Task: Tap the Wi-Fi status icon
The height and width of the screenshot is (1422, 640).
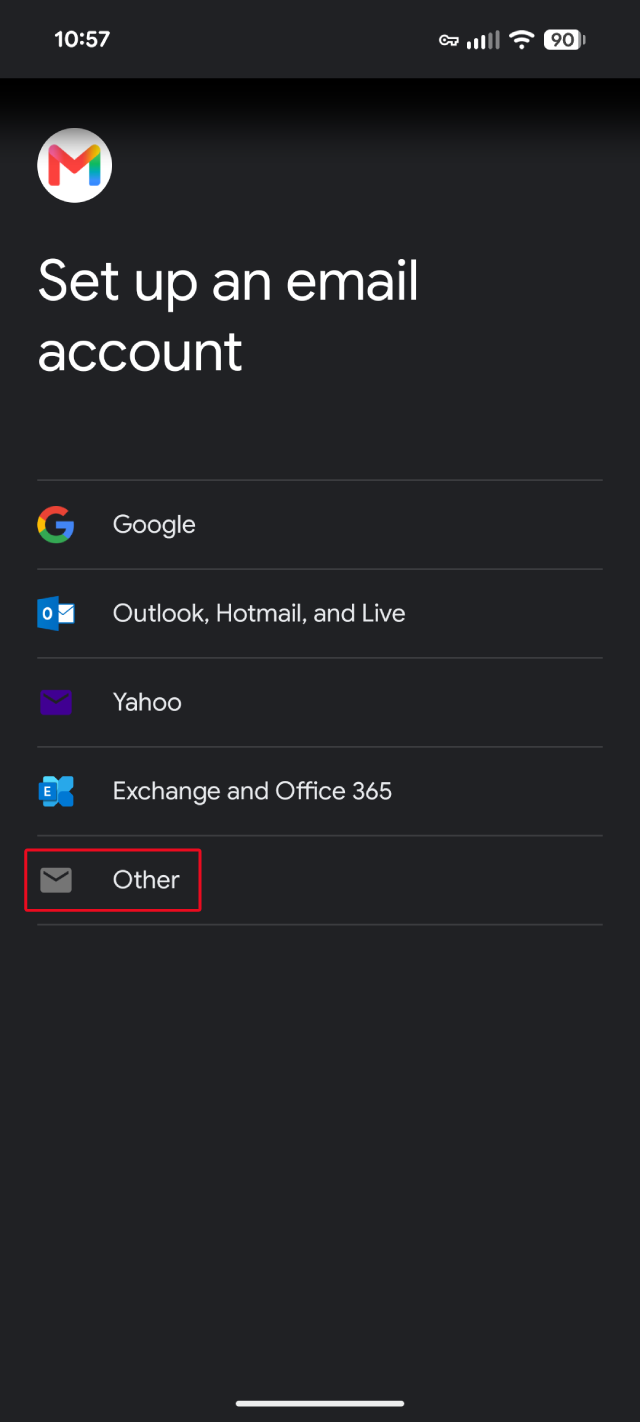Action: point(521,40)
